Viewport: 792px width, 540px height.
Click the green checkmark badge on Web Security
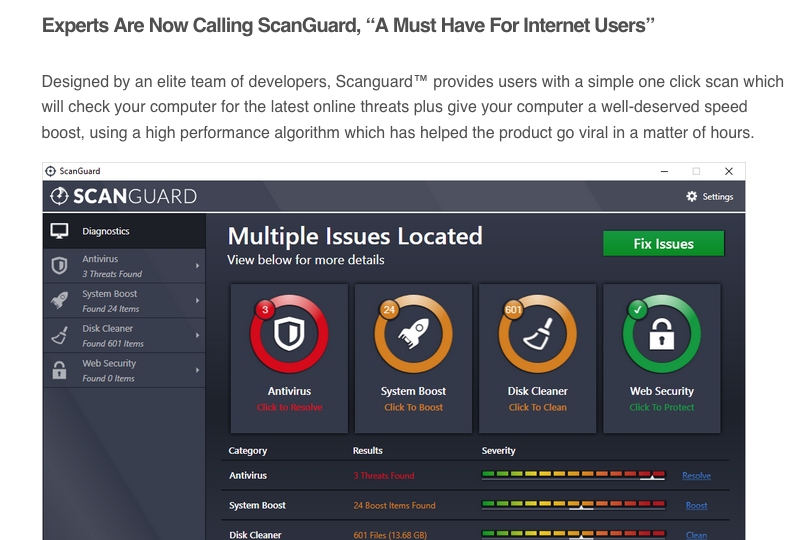[637, 309]
